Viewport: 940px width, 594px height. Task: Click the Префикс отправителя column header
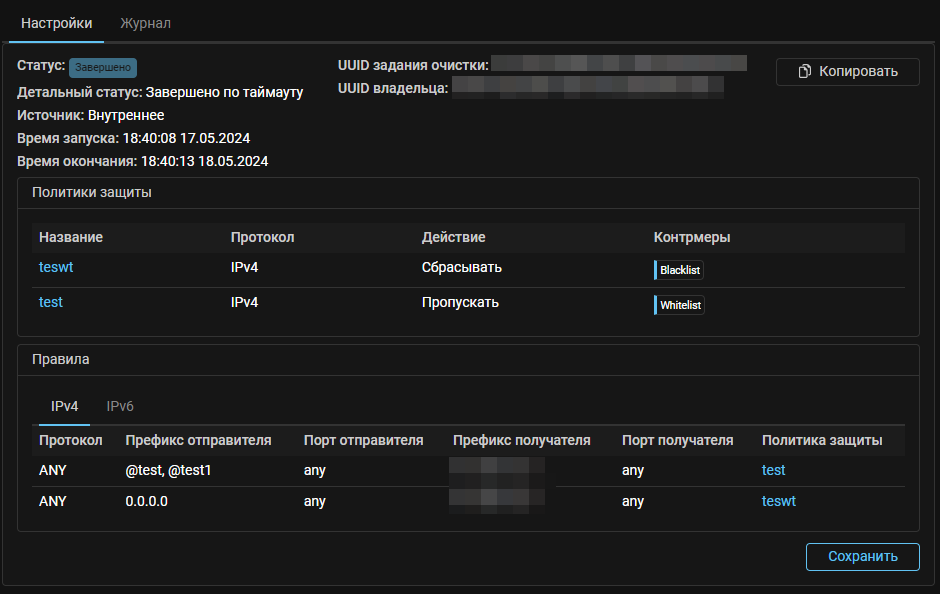(x=198, y=440)
